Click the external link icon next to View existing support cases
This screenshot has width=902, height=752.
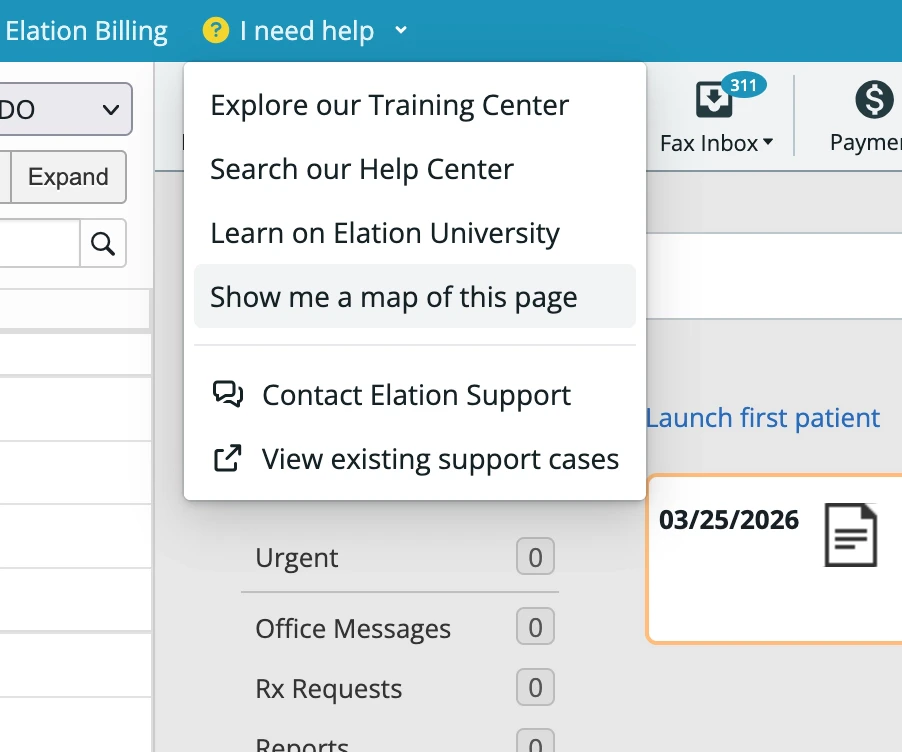[228, 459]
